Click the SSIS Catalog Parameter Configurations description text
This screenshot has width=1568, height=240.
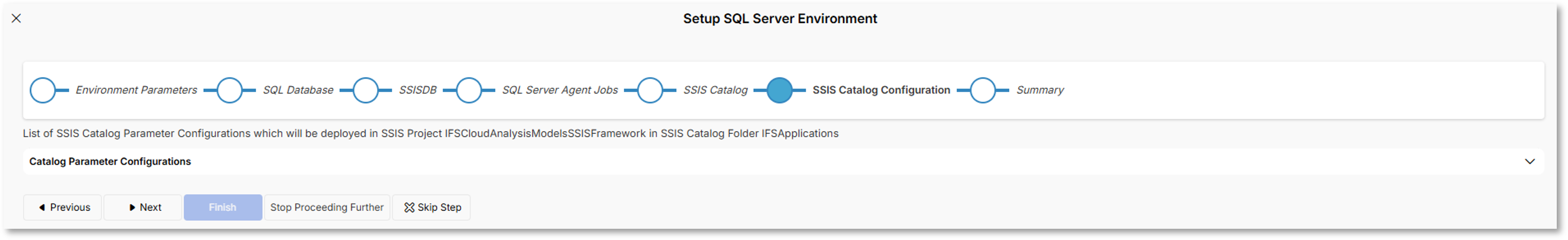pos(431,134)
